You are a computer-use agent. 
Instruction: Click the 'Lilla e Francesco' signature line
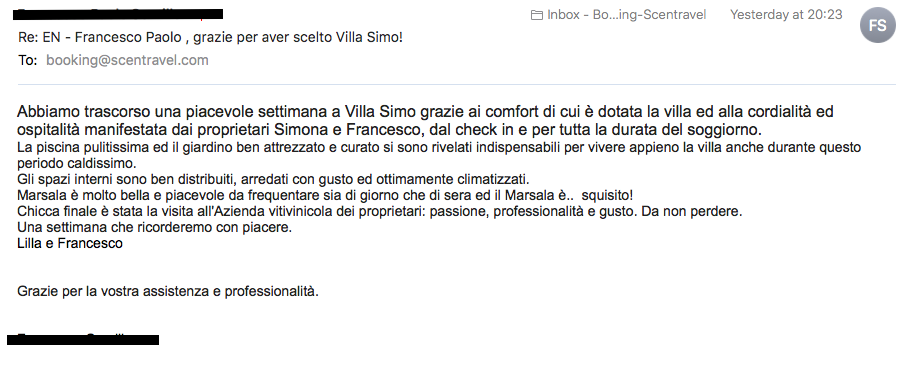pos(70,243)
